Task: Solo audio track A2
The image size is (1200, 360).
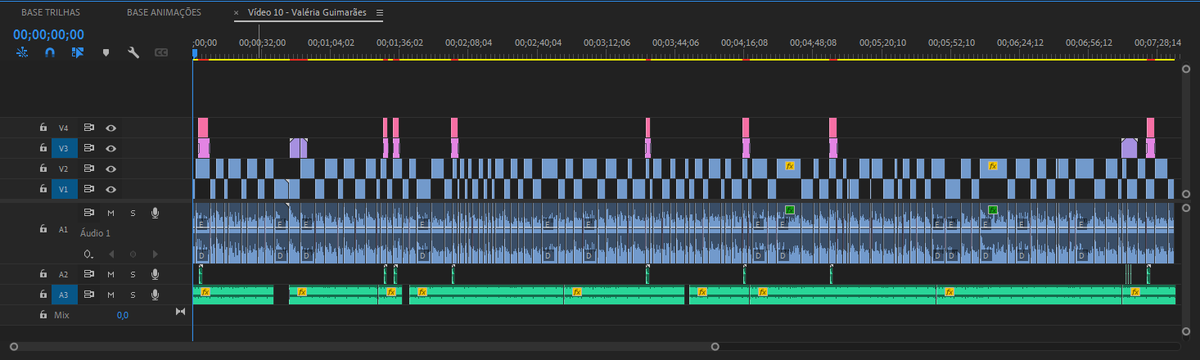Action: [132, 274]
